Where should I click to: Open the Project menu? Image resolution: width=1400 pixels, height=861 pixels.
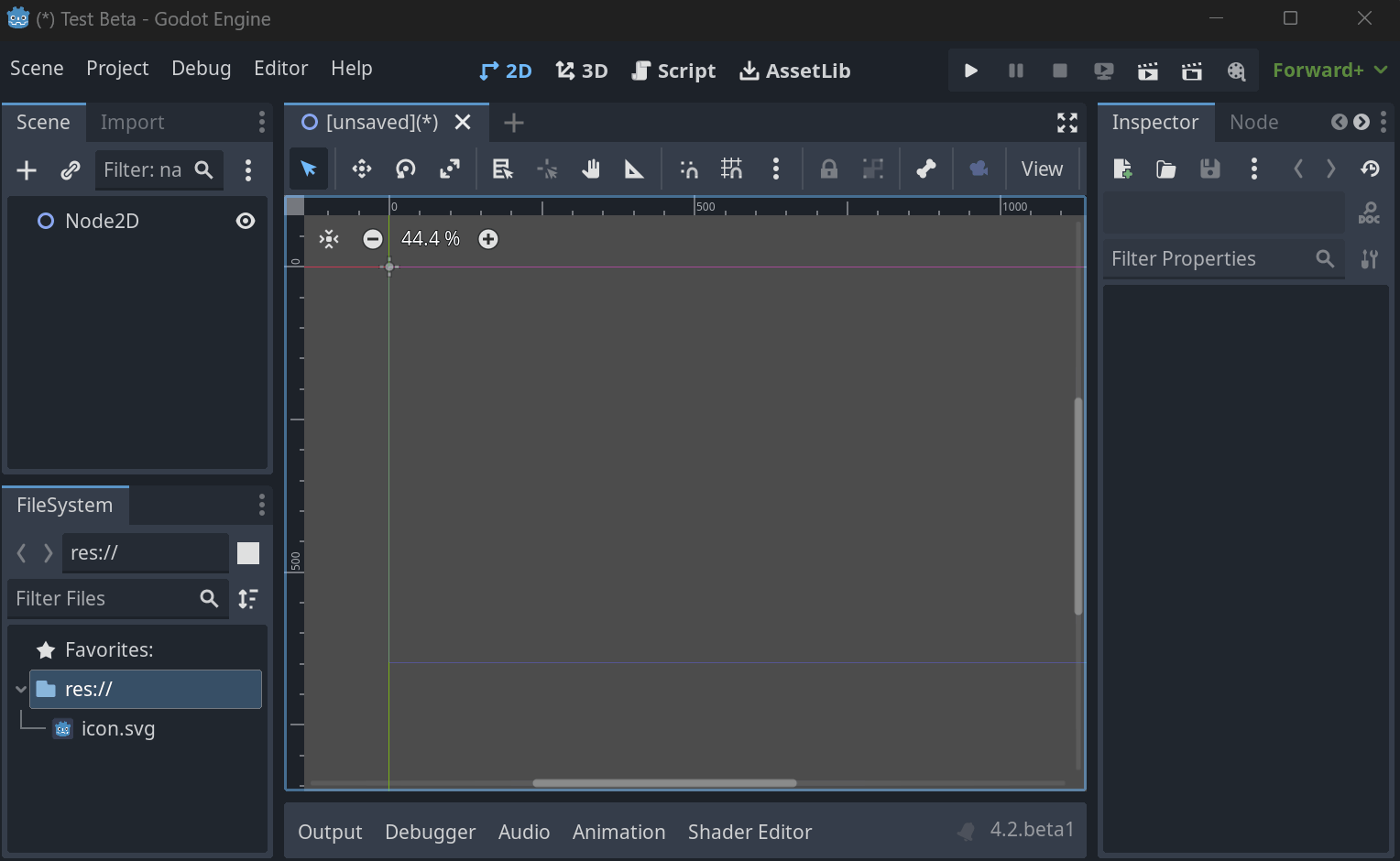pos(117,68)
